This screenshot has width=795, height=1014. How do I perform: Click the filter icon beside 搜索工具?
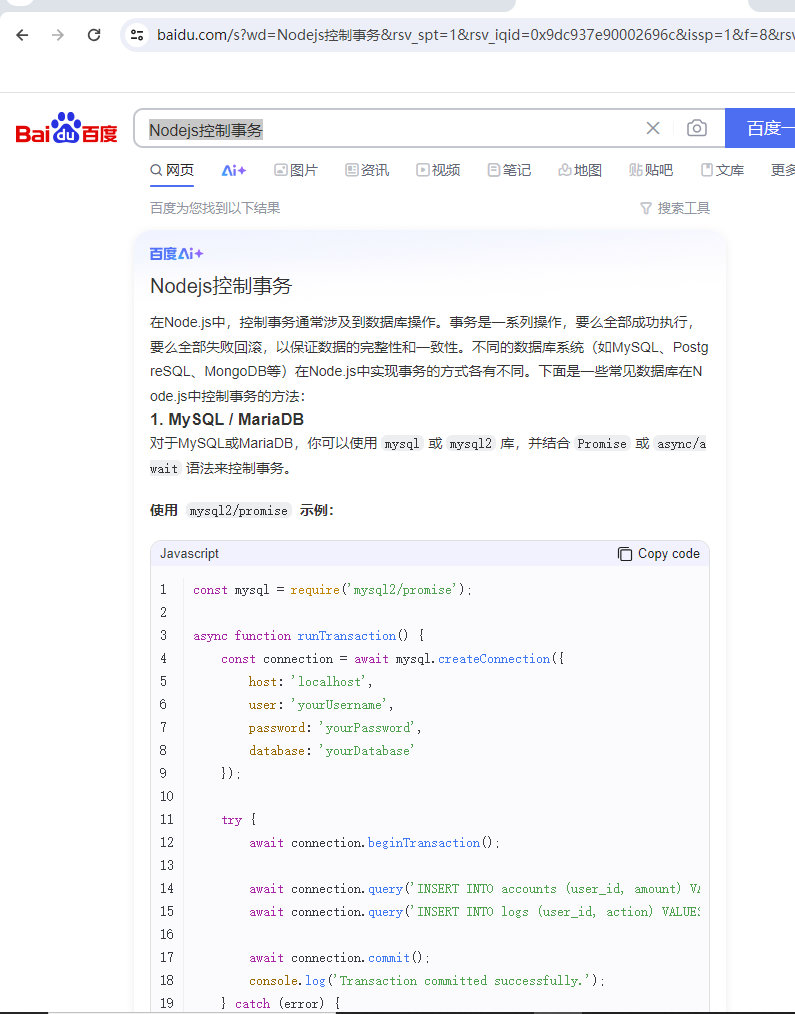click(x=646, y=208)
